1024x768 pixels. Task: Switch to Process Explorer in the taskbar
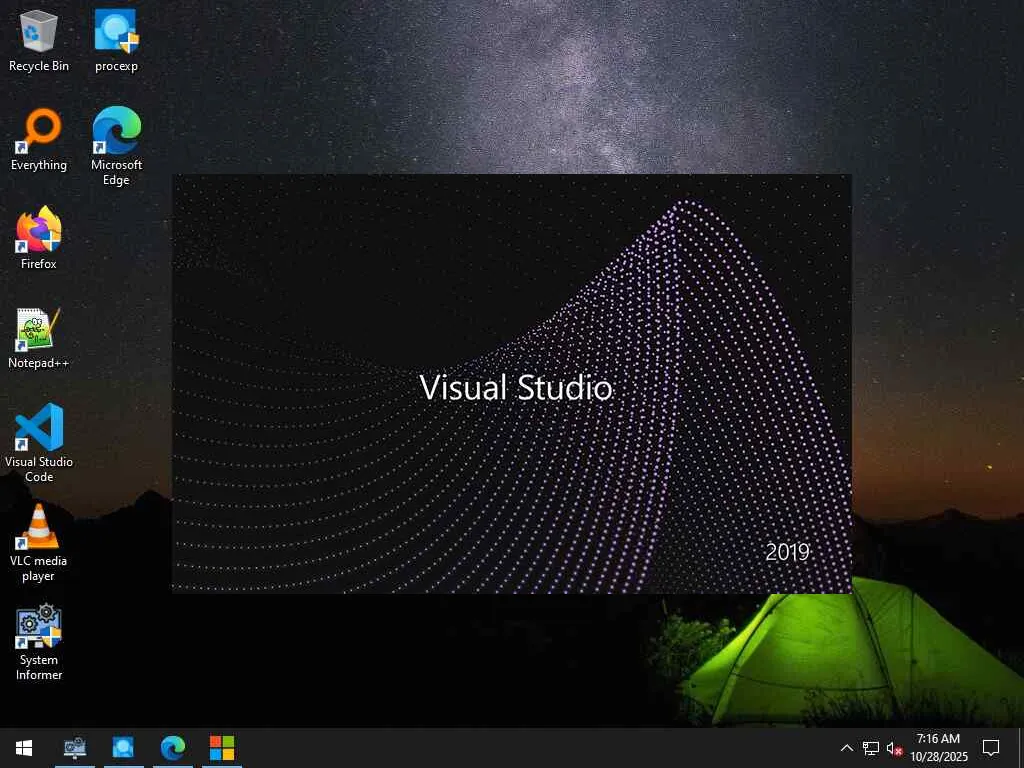coord(123,748)
